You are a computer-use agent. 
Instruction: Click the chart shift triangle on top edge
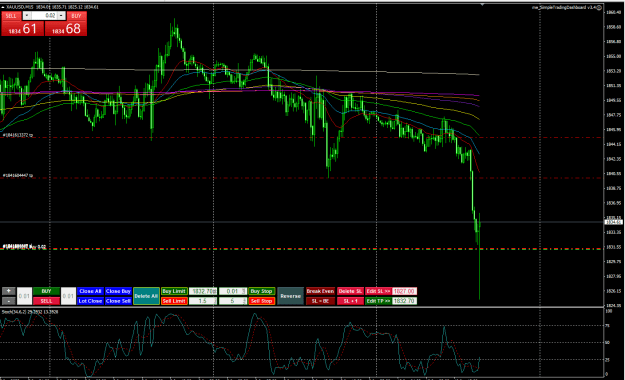(x=482, y=5)
